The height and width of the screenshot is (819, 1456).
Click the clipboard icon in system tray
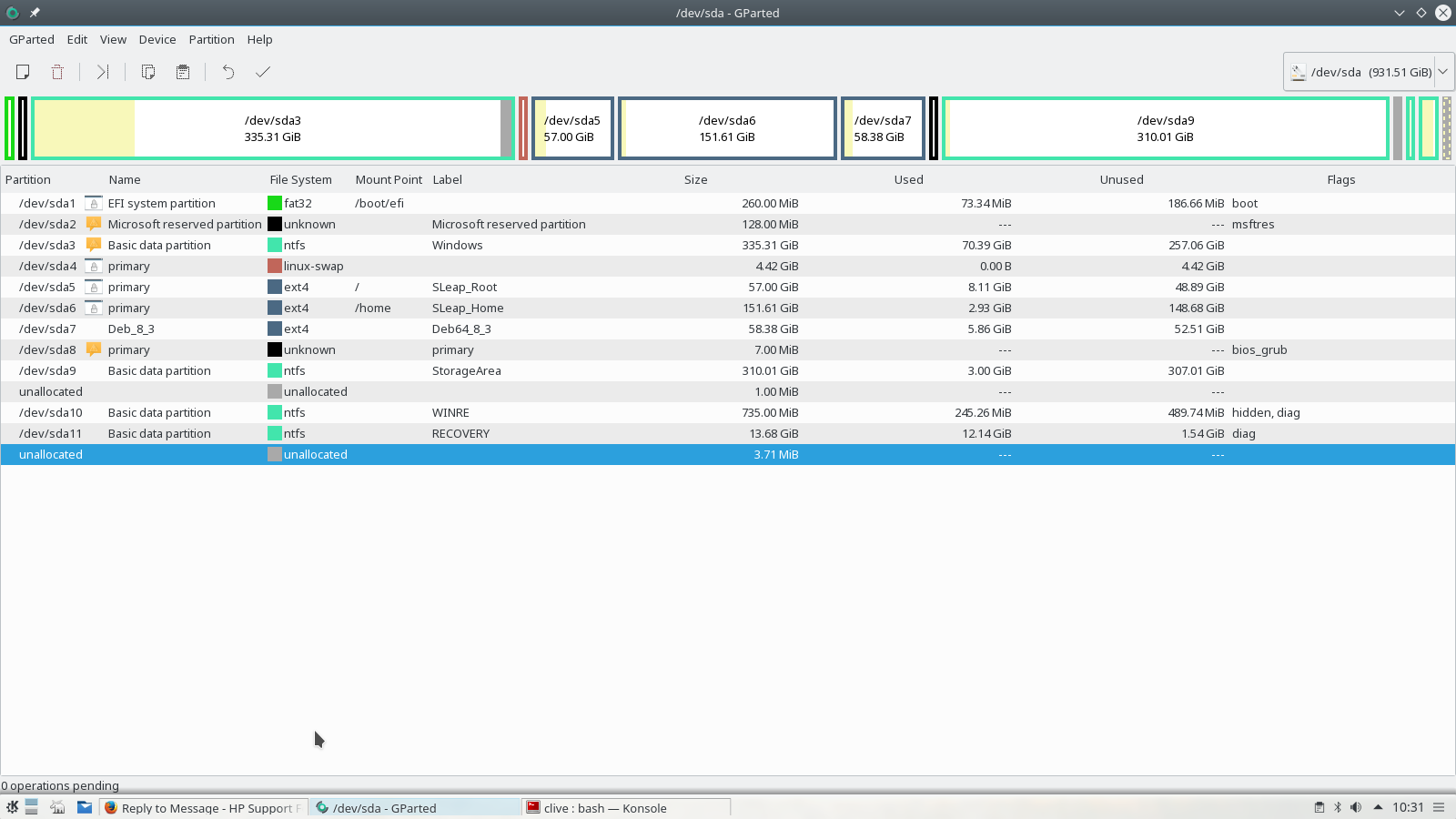[x=1319, y=807]
